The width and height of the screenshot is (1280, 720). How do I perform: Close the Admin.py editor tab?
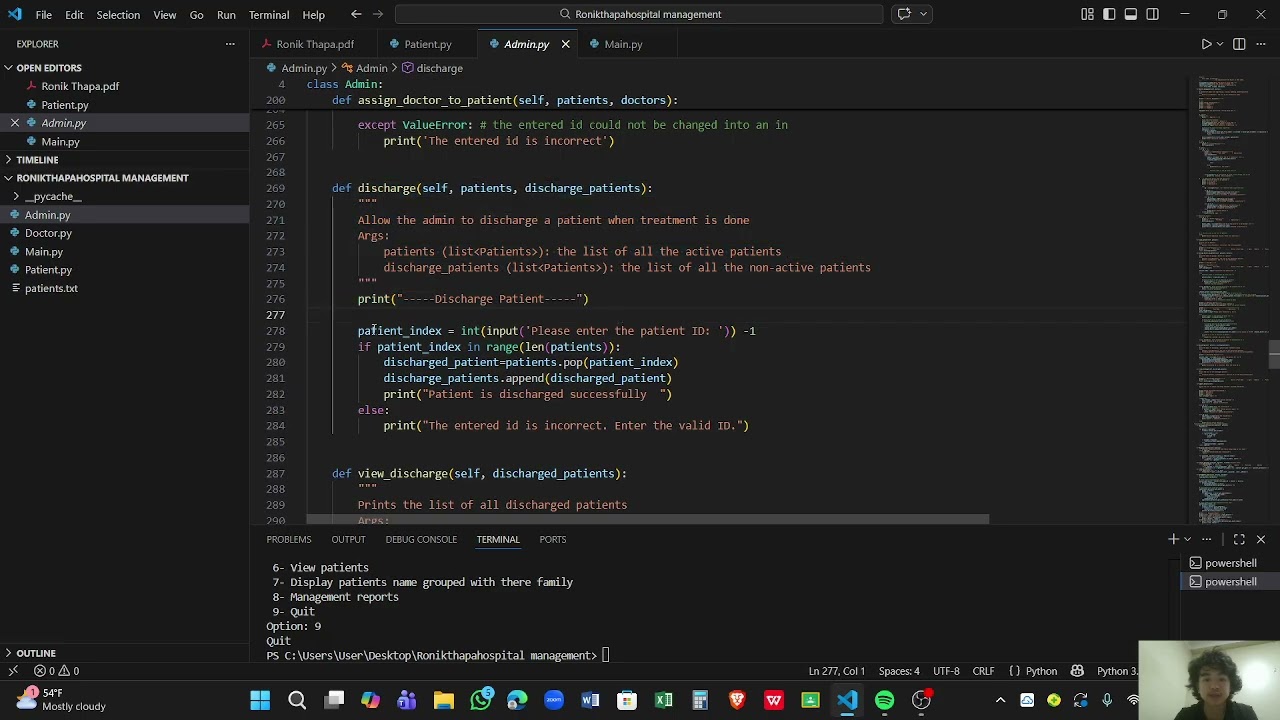[x=565, y=44]
